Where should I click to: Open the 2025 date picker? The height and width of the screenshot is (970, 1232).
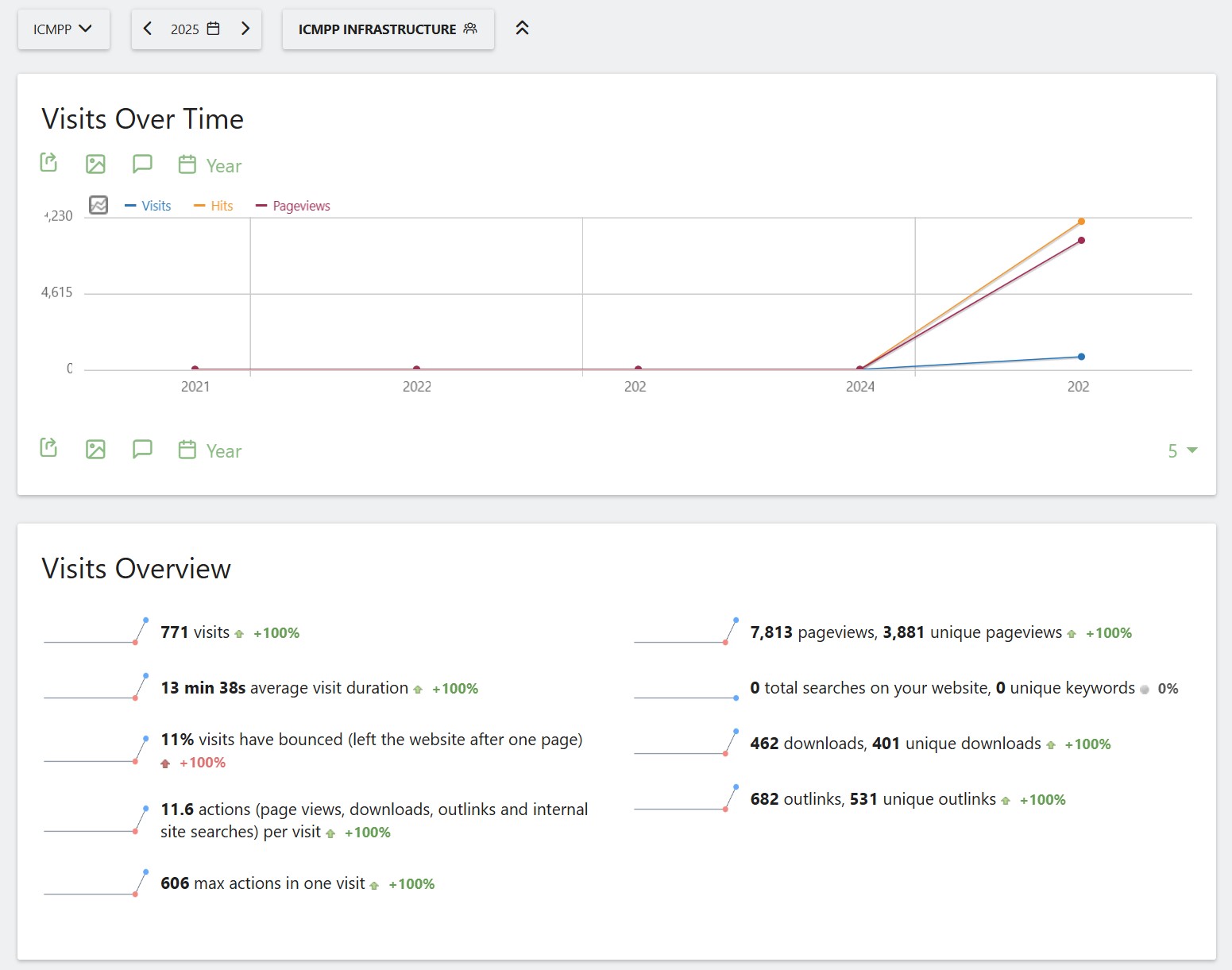click(x=195, y=29)
